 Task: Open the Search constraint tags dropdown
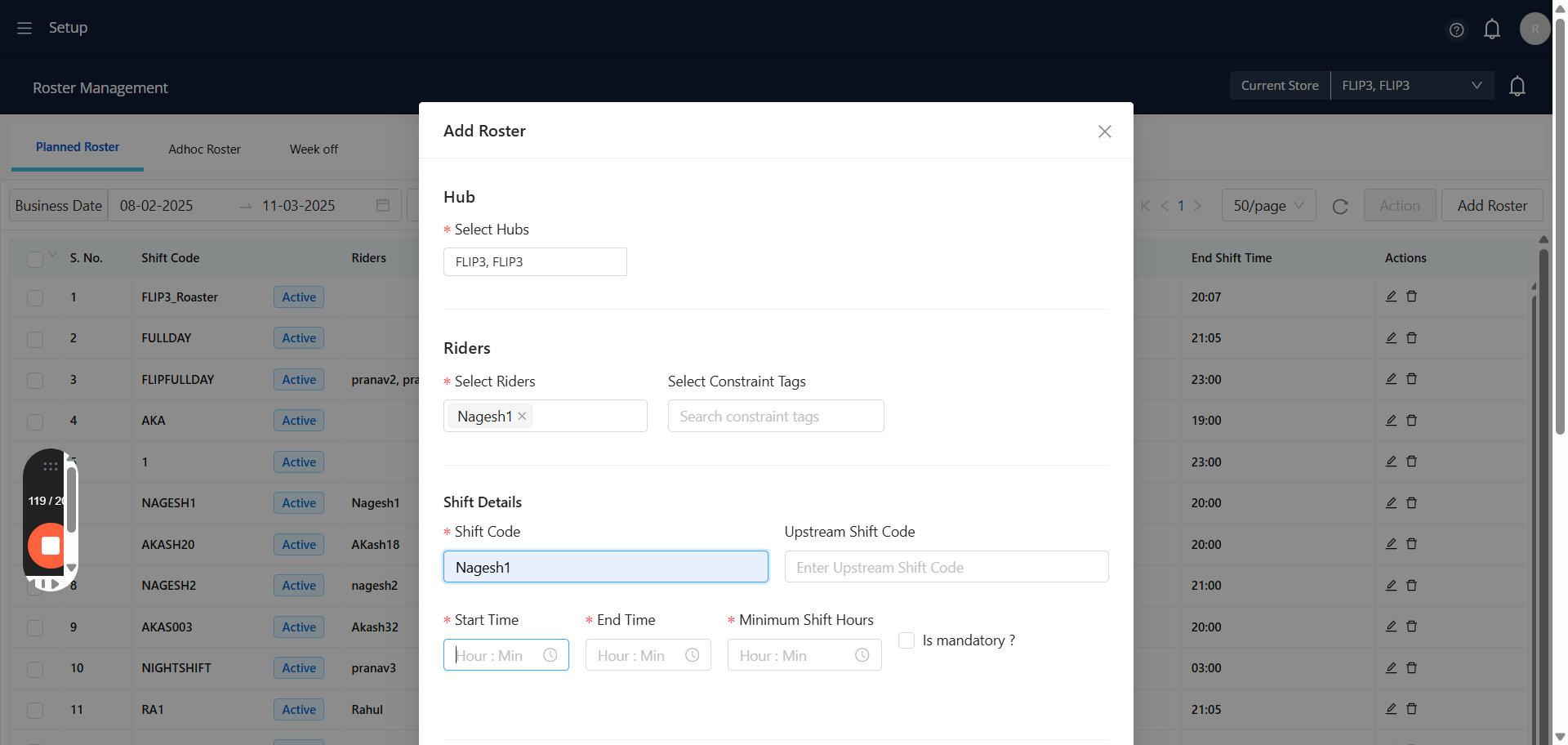[776, 416]
